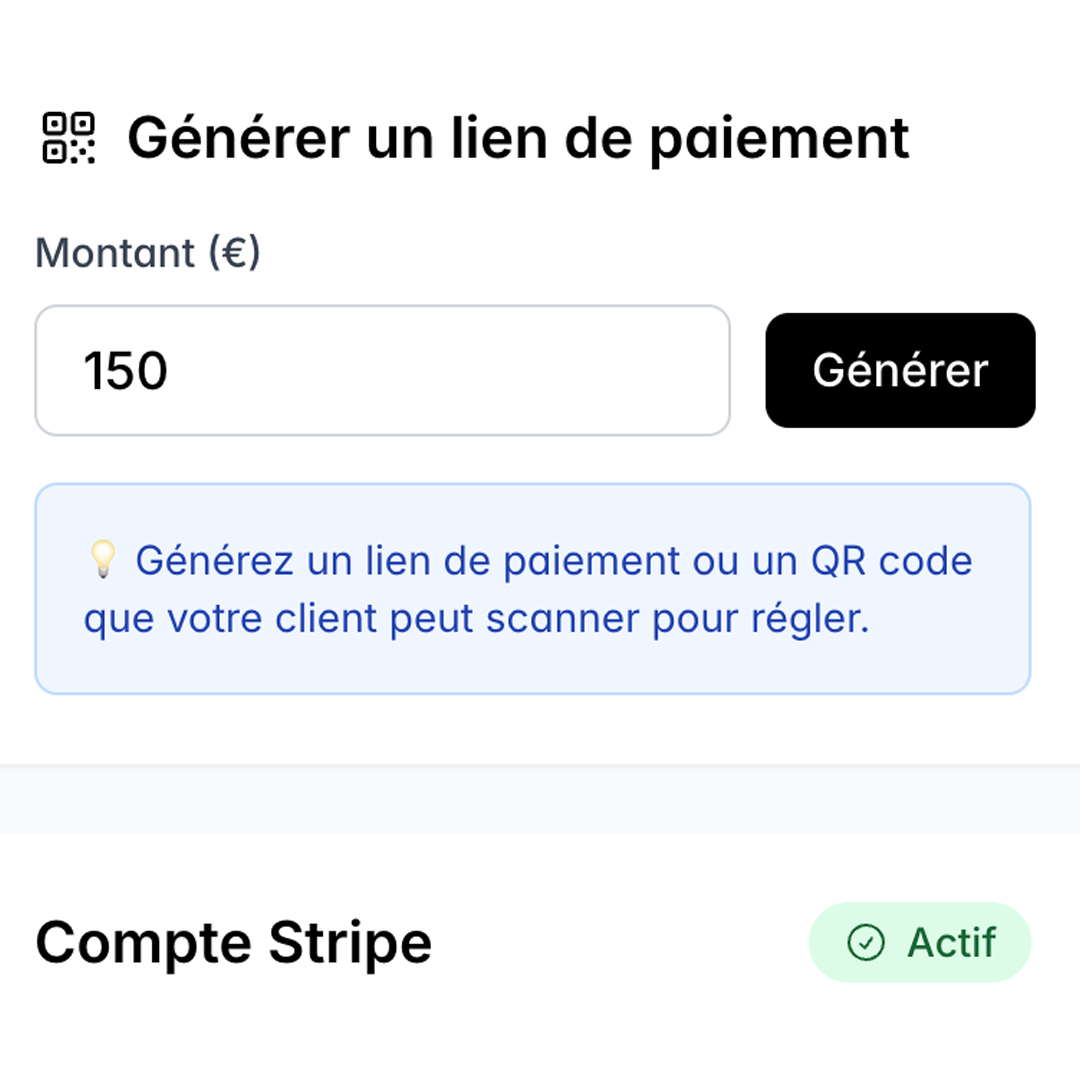
Task: Click the green Actif pill to change Stripe status
Action: point(919,942)
